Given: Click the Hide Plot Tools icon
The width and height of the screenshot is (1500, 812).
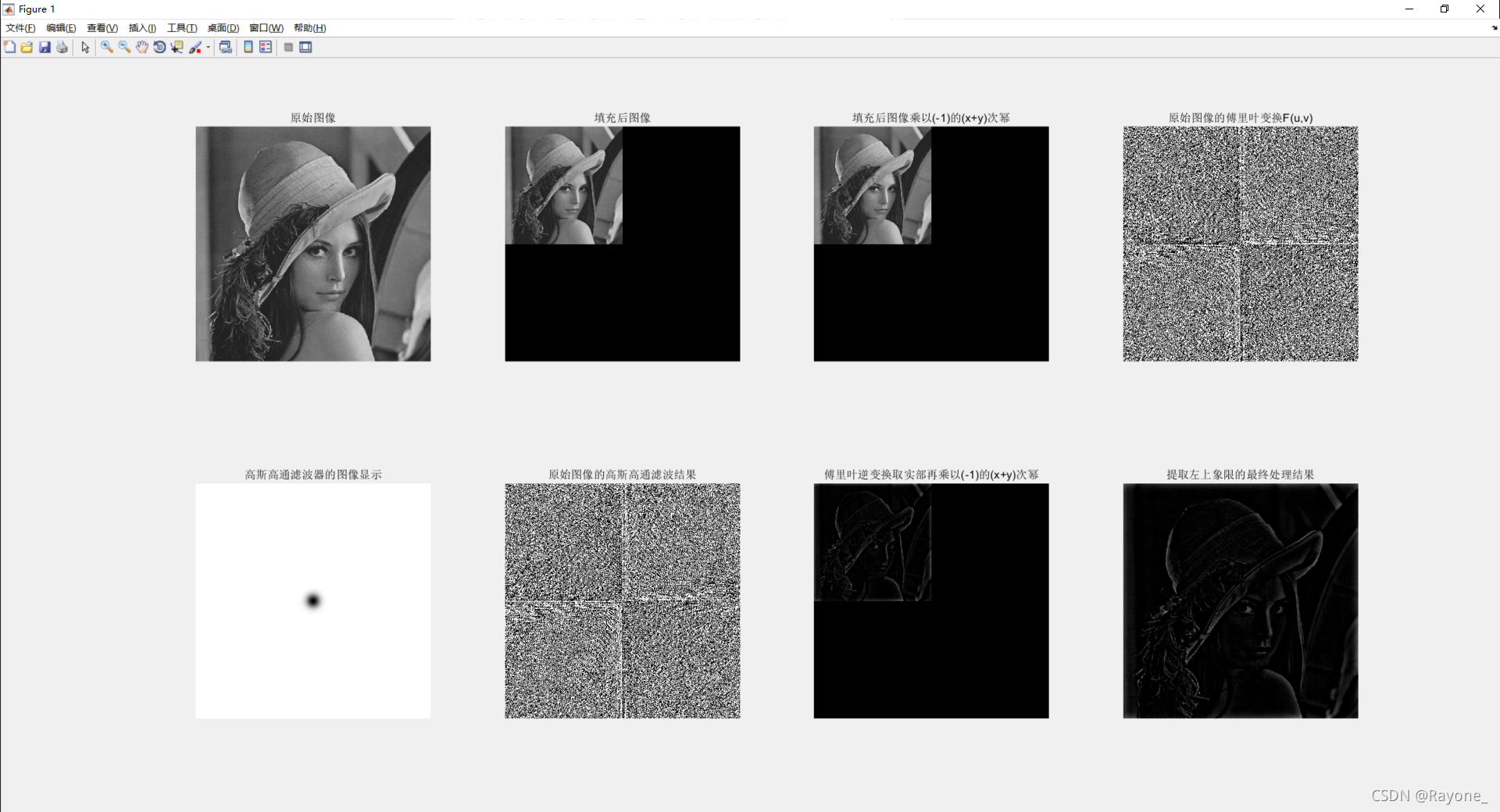Looking at the screenshot, I should tap(288, 48).
